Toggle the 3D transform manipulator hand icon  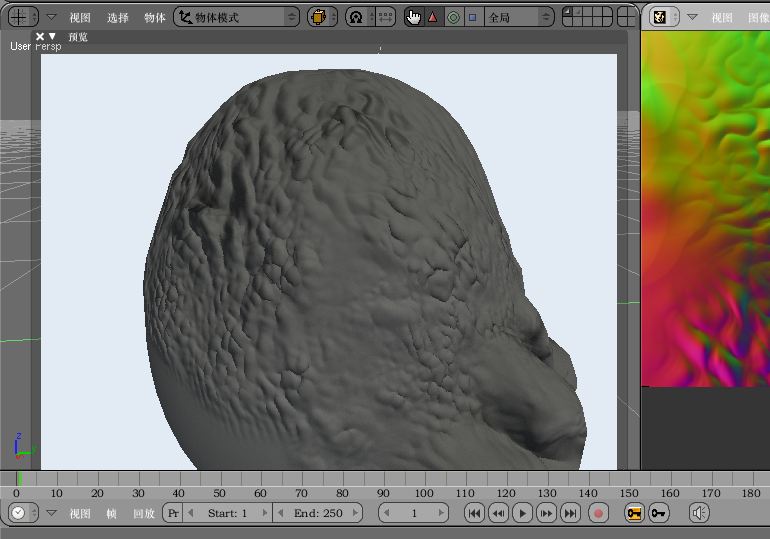click(x=414, y=17)
